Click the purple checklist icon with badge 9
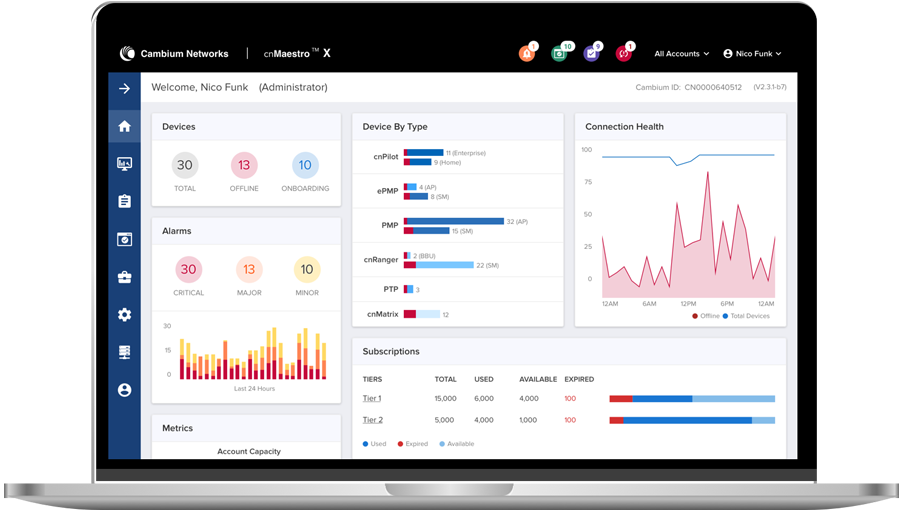Viewport: 900px width, 510px height. click(592, 54)
